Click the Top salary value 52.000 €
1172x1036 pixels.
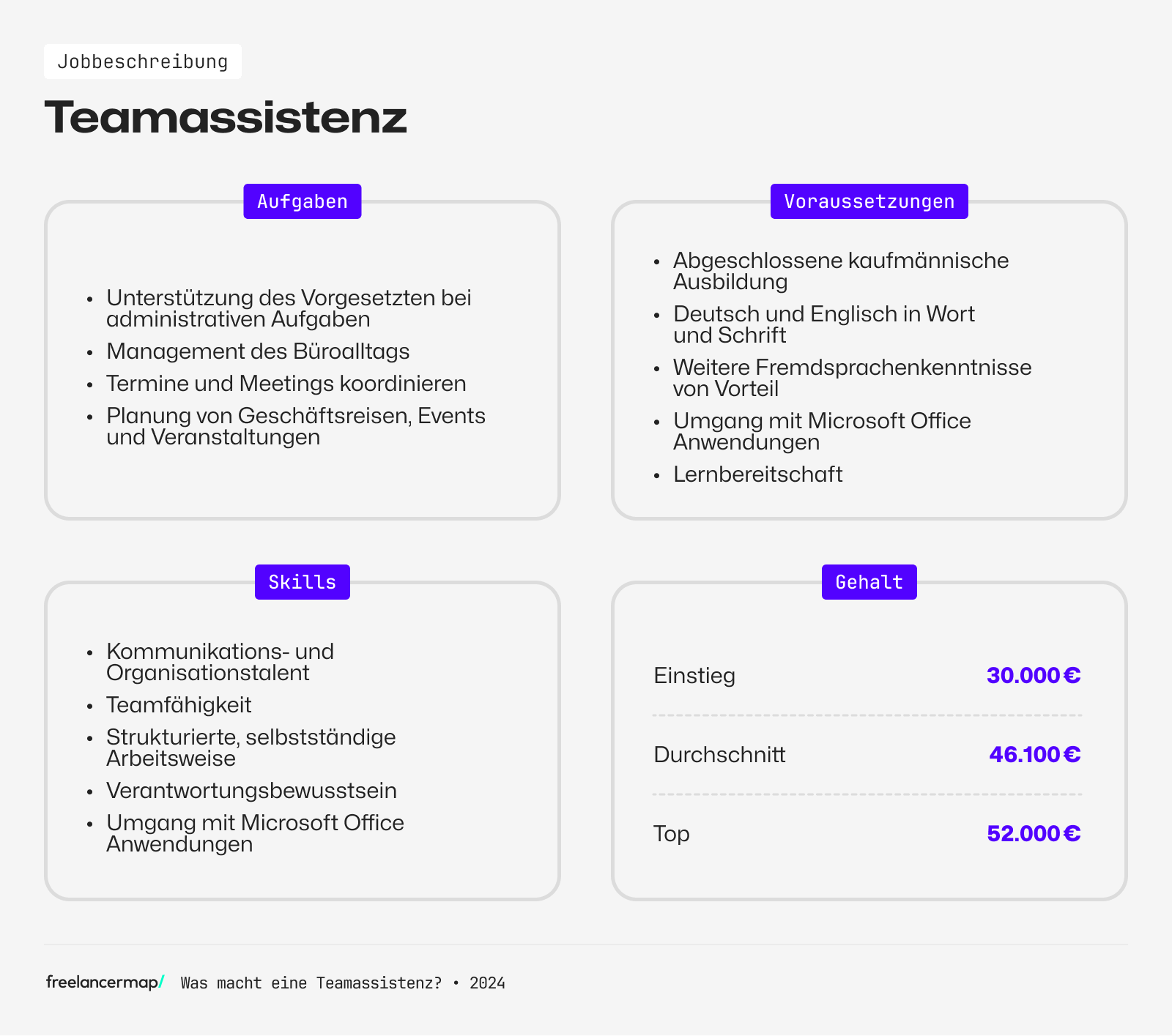1033,833
